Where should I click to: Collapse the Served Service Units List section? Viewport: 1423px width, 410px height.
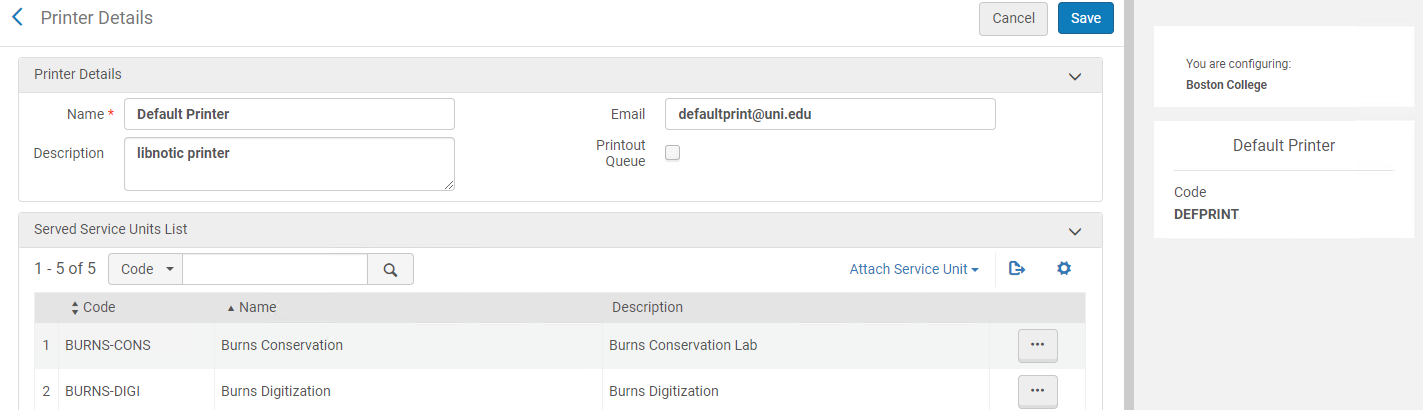(1075, 231)
